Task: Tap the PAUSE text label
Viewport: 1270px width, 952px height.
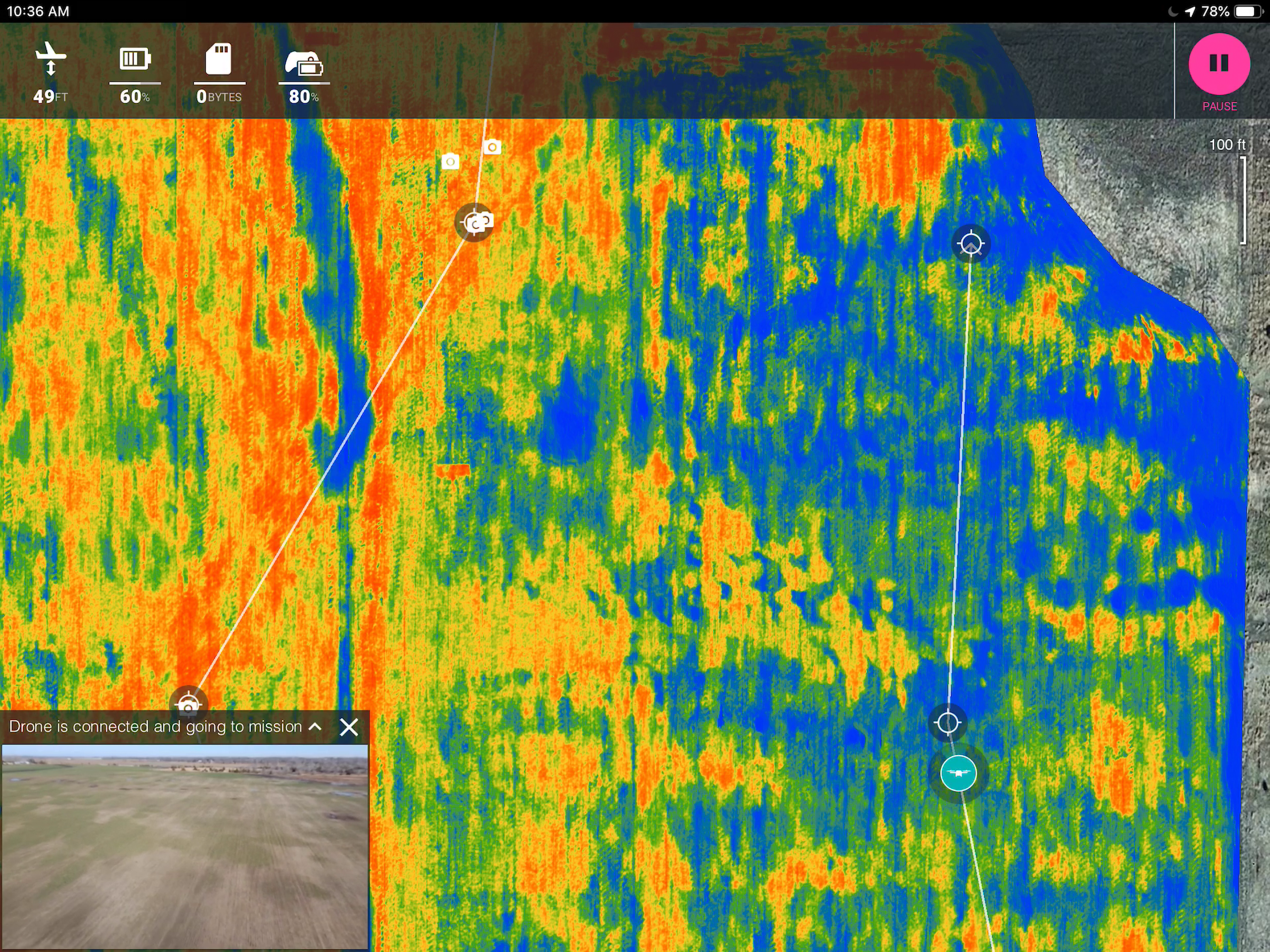Action: click(1219, 106)
